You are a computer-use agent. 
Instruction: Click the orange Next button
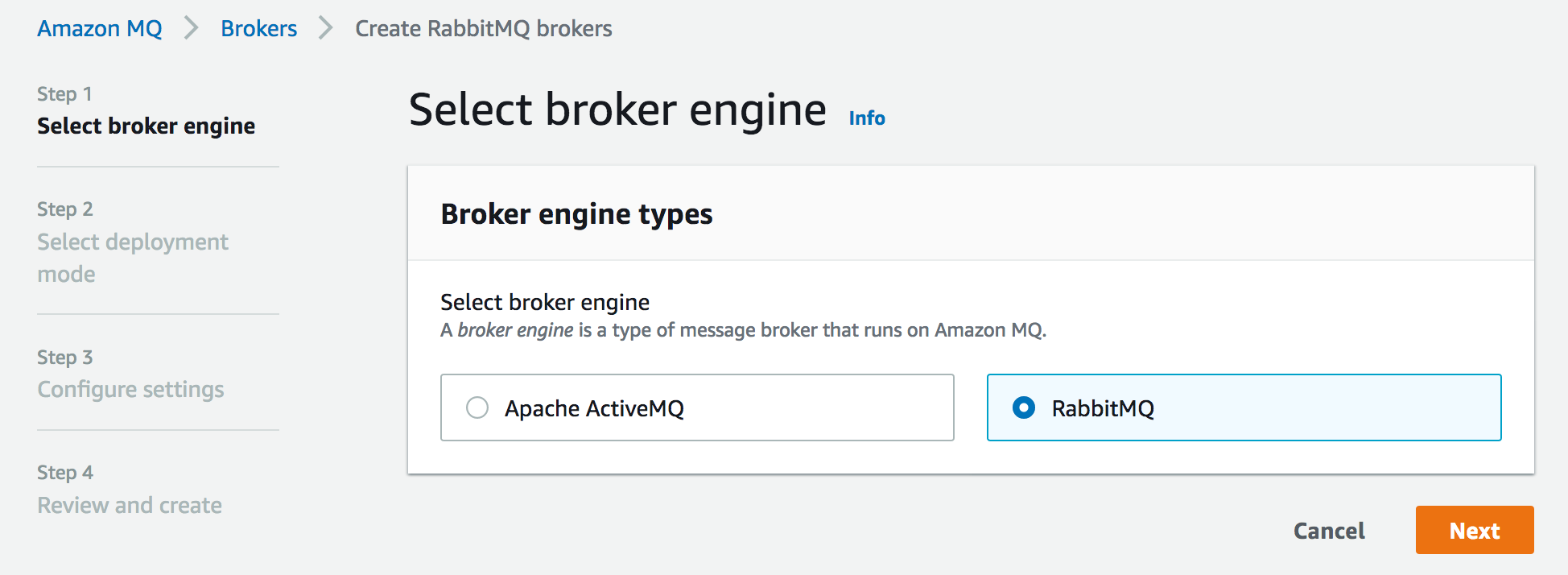click(1475, 530)
